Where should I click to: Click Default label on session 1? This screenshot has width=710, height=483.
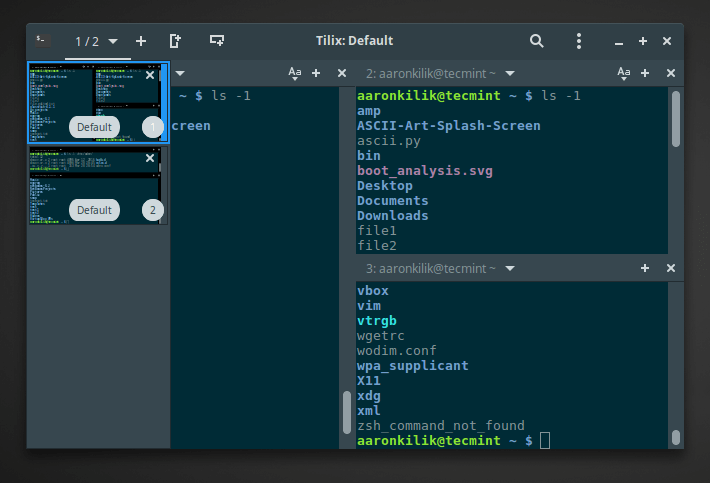pos(95,127)
